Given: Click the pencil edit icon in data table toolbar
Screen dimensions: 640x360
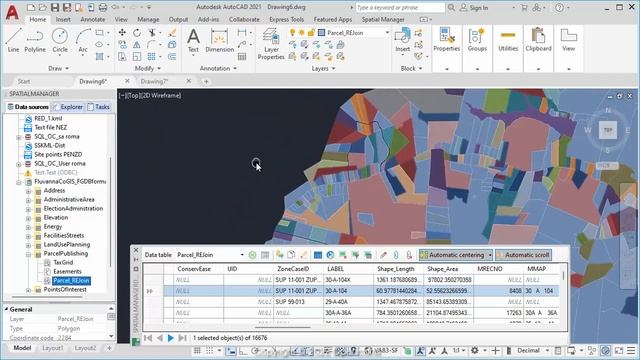Looking at the screenshot, I should coord(383,255).
